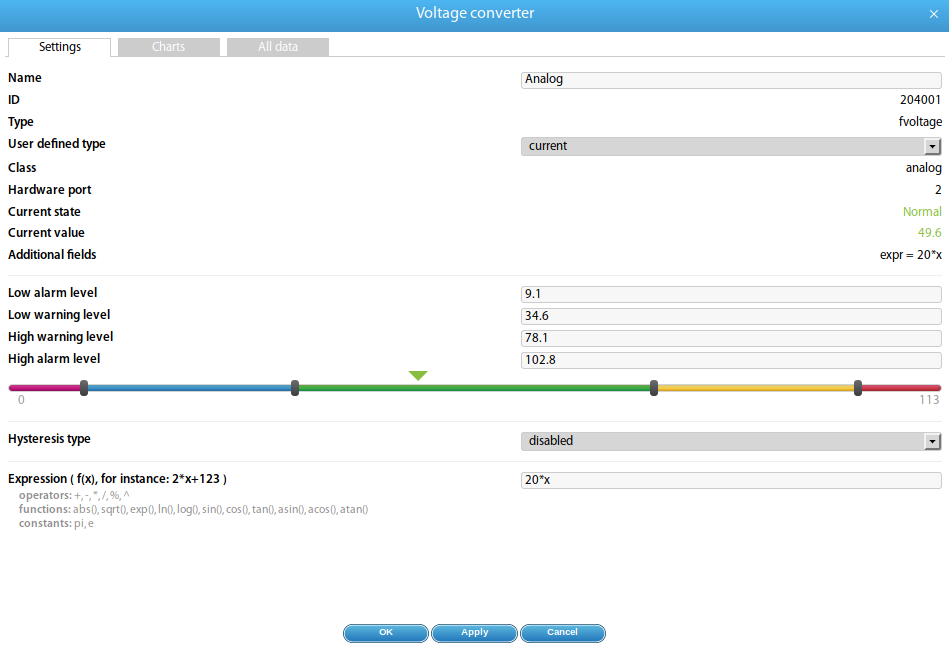
Task: Click the low warning slider handle
Action: pyautogui.click(x=295, y=388)
